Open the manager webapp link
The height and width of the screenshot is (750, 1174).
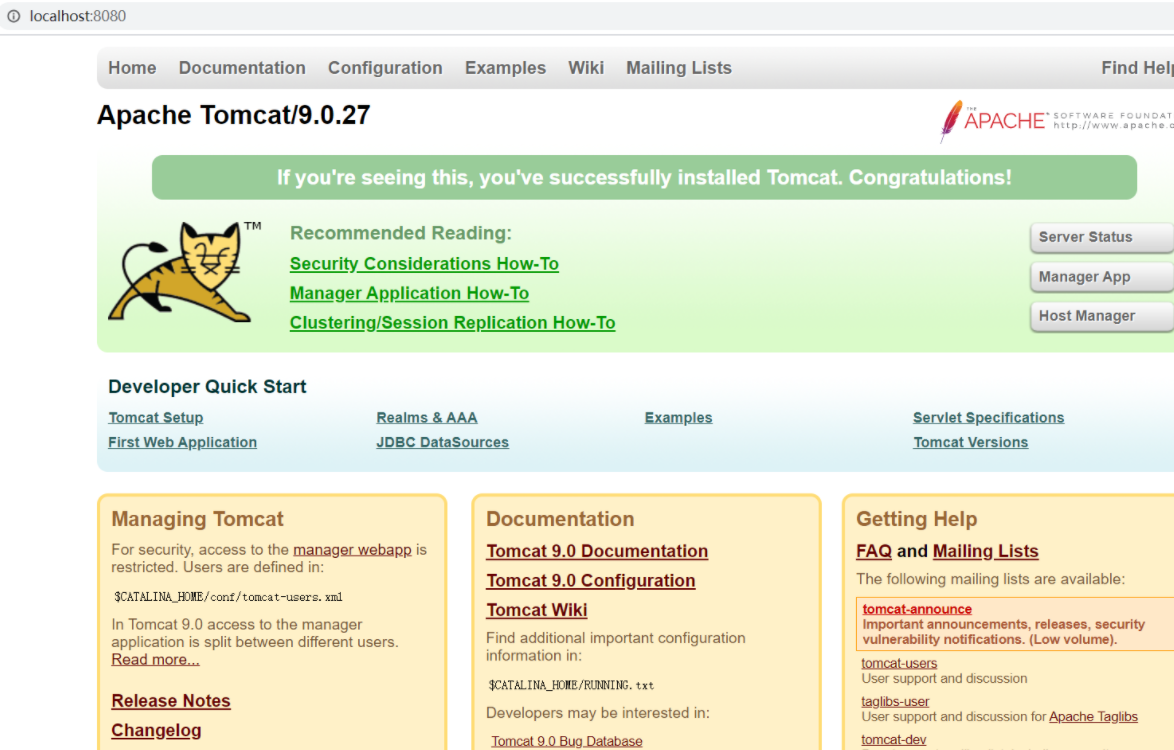[352, 550]
